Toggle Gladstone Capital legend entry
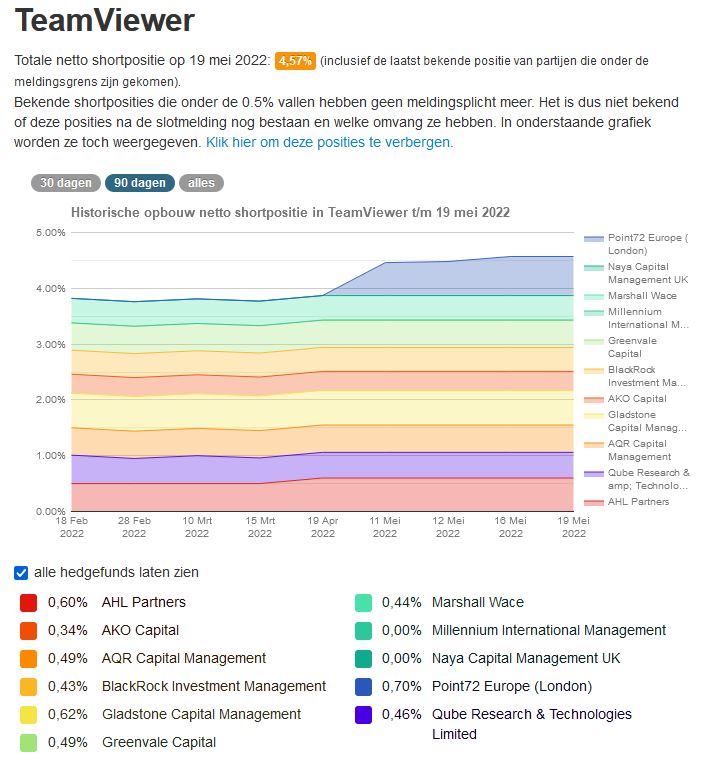Screen dimensions: 711x768 [636, 421]
